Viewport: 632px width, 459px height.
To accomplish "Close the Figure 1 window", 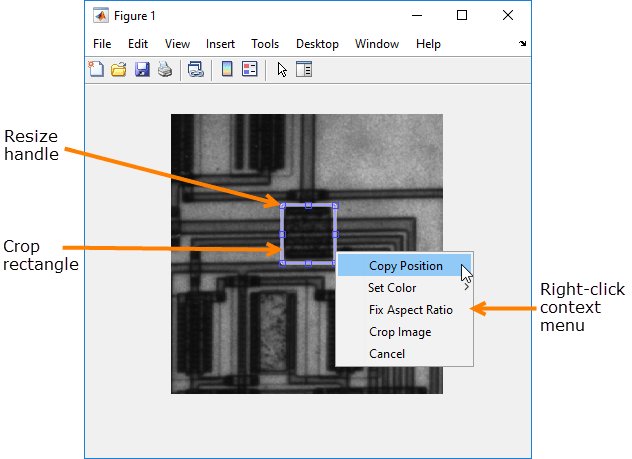I will coord(508,15).
